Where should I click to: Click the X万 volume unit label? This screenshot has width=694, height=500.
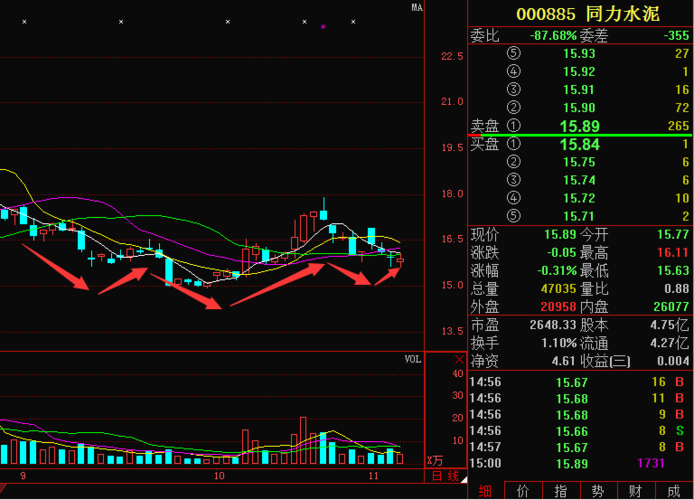tap(435, 461)
